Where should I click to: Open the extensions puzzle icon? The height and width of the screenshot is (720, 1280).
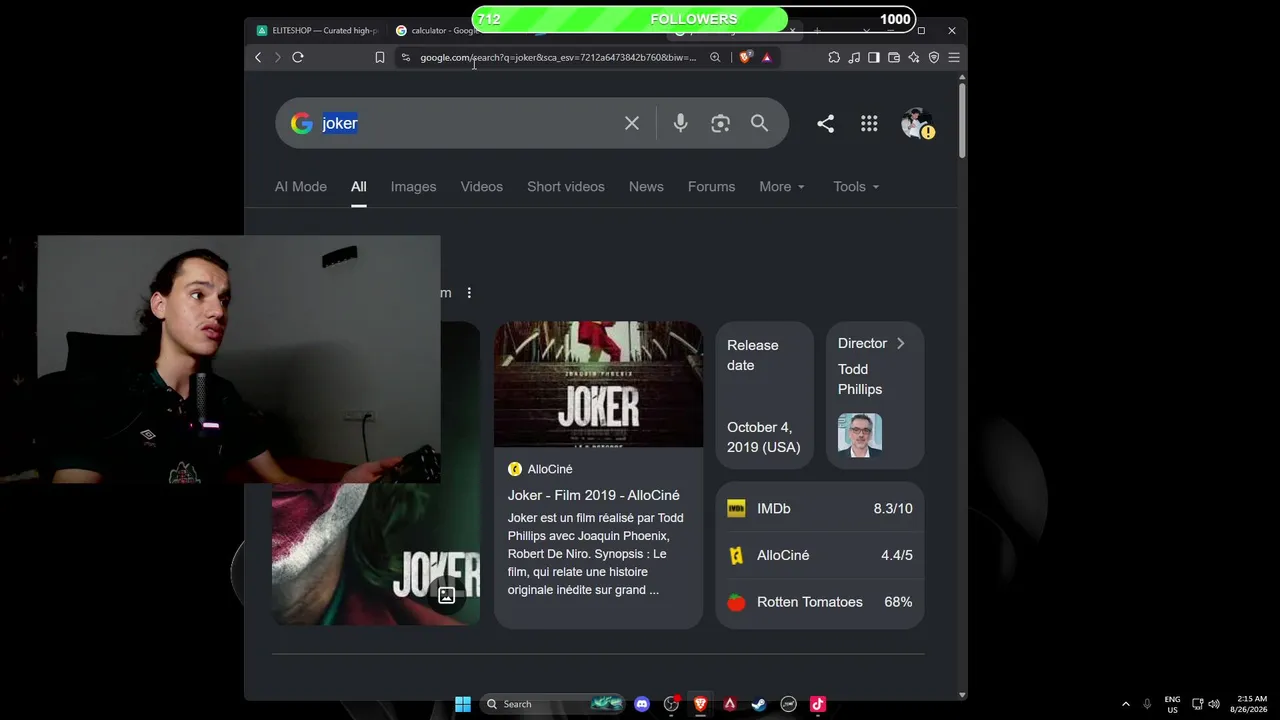pyautogui.click(x=834, y=57)
